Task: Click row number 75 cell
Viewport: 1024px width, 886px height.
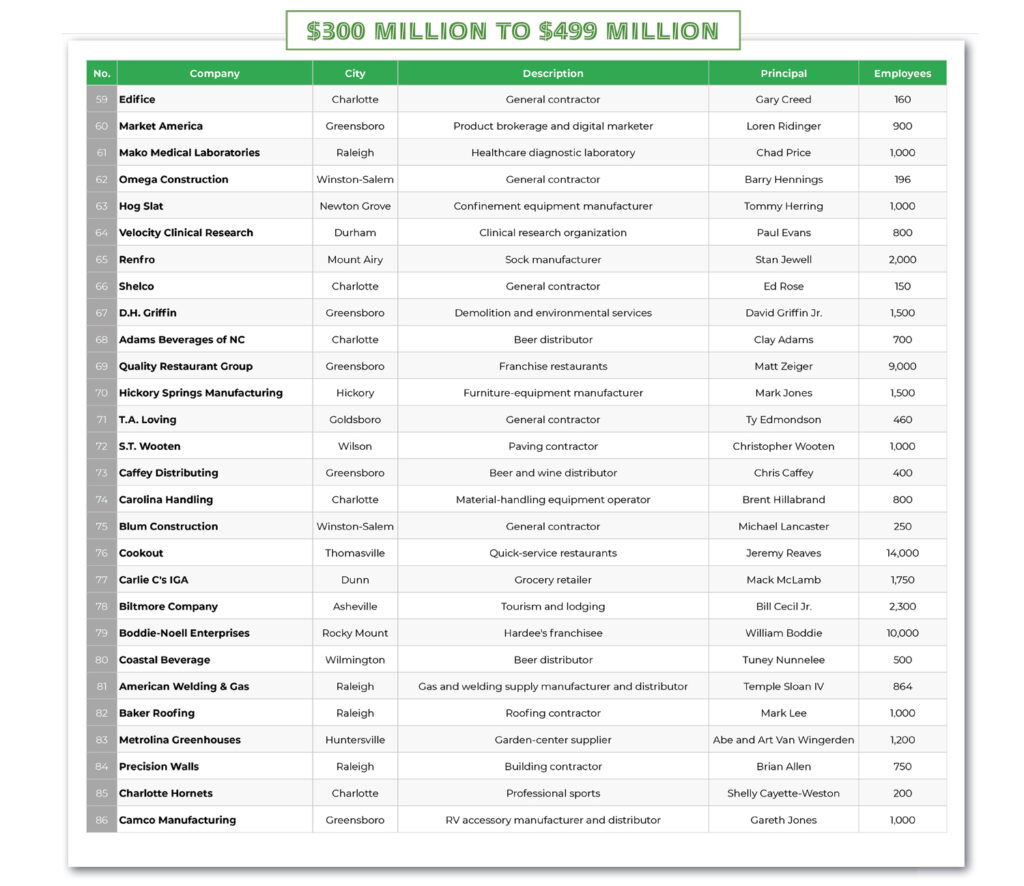Action: coord(101,526)
